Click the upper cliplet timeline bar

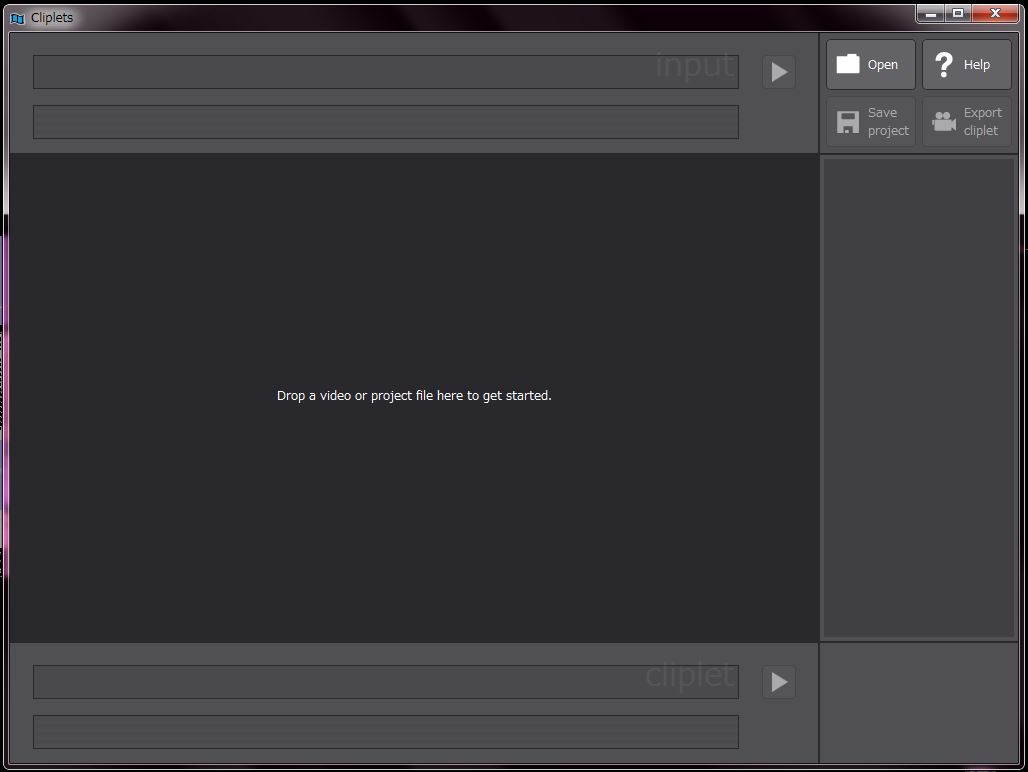[386, 682]
